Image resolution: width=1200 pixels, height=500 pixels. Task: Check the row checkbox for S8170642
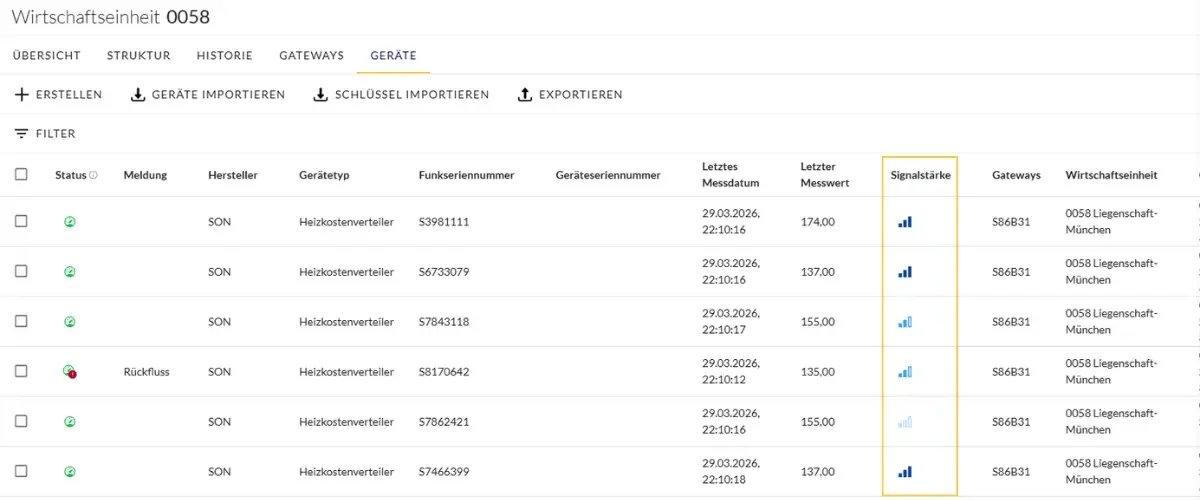click(21, 371)
